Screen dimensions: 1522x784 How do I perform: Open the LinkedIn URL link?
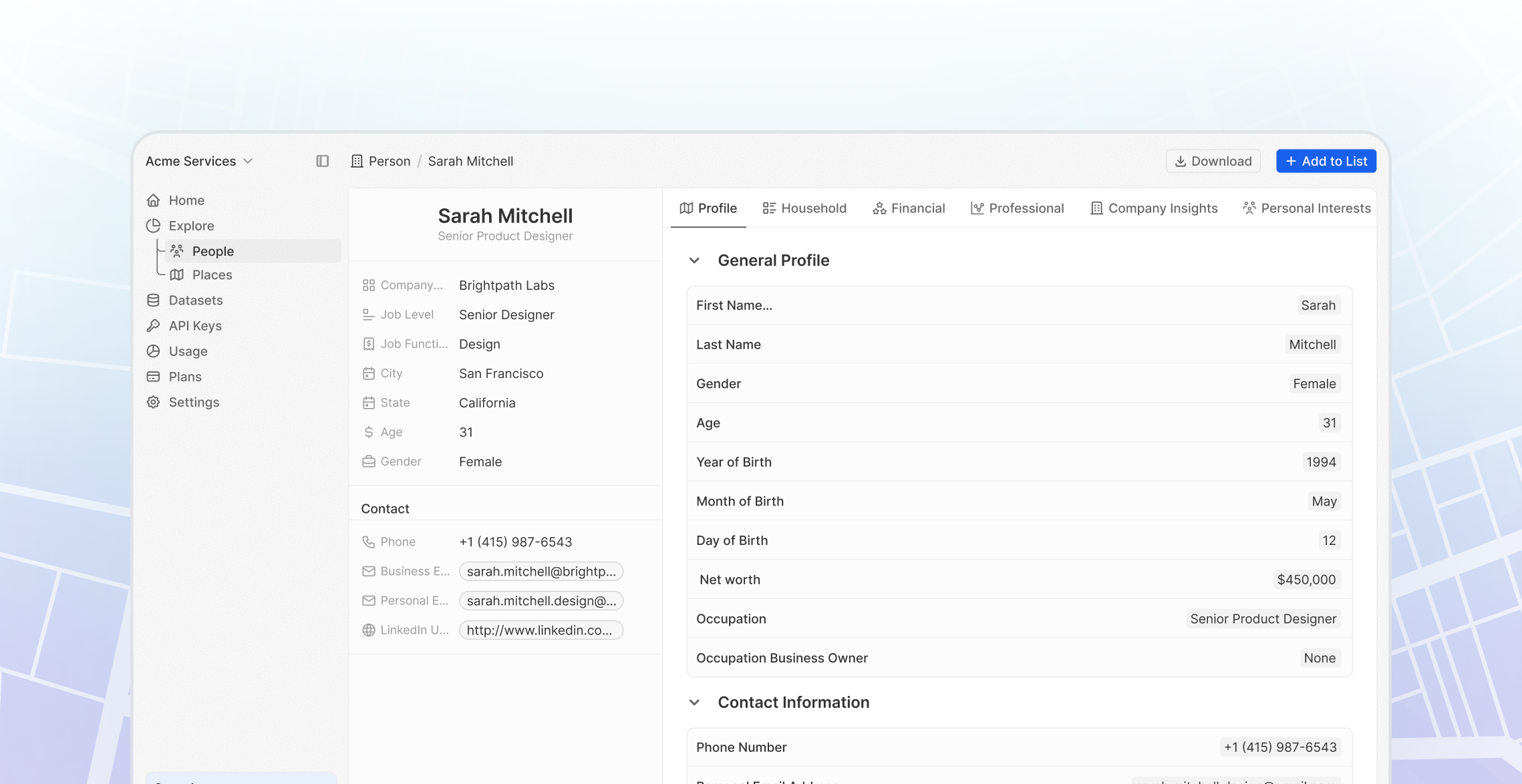(x=541, y=630)
